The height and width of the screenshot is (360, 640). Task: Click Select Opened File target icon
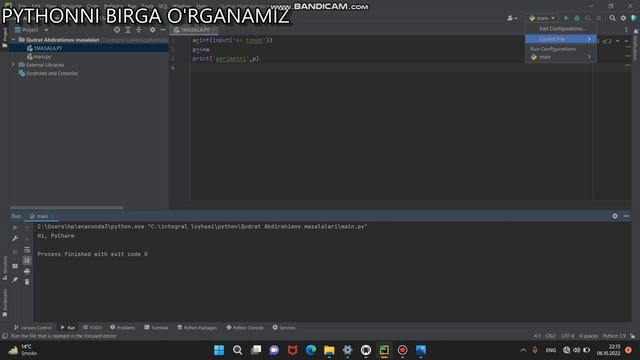(117, 30)
